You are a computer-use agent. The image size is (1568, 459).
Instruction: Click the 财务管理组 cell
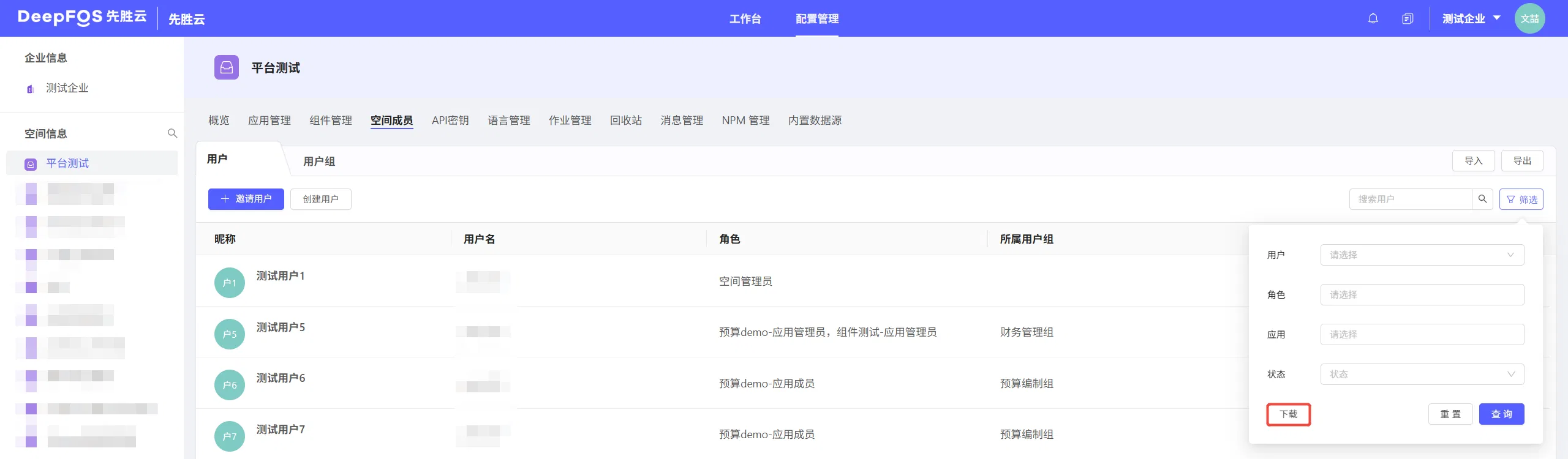click(x=1027, y=332)
